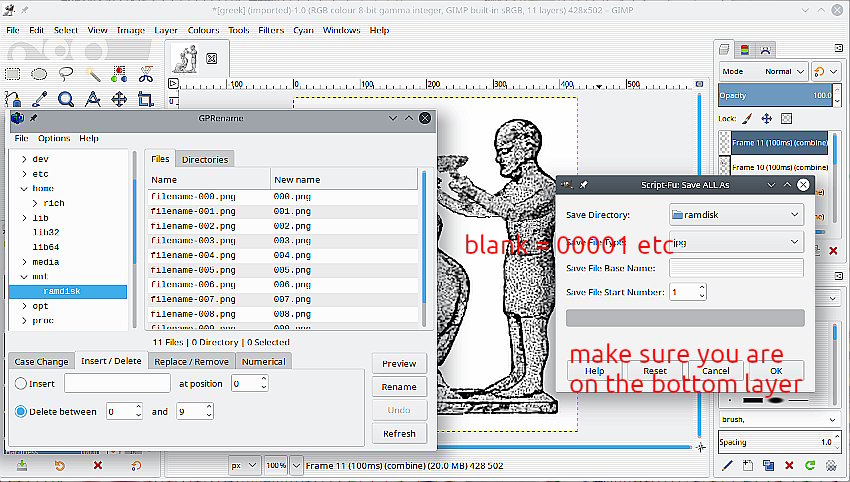Select the Delete between radio button
This screenshot has height=482, width=850.
[21, 412]
